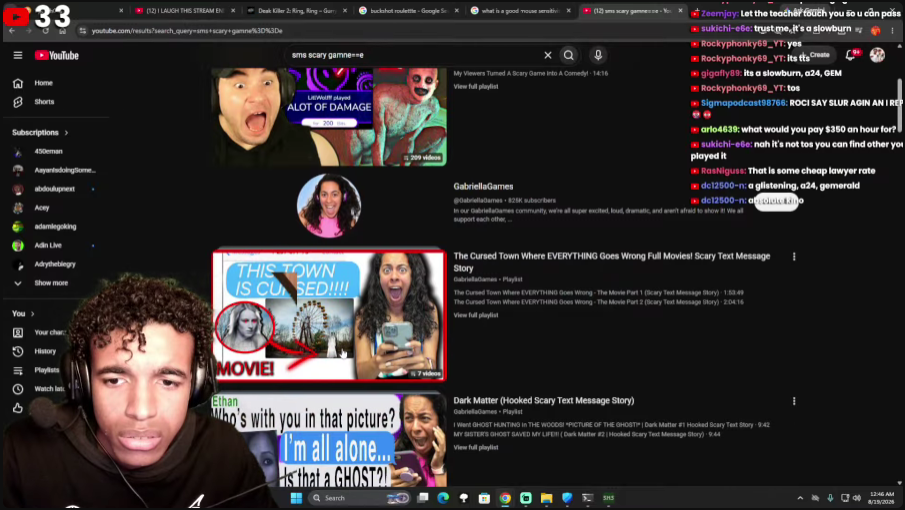Open the adamlegoking subscription
This screenshot has width=905, height=510.
[55, 227]
